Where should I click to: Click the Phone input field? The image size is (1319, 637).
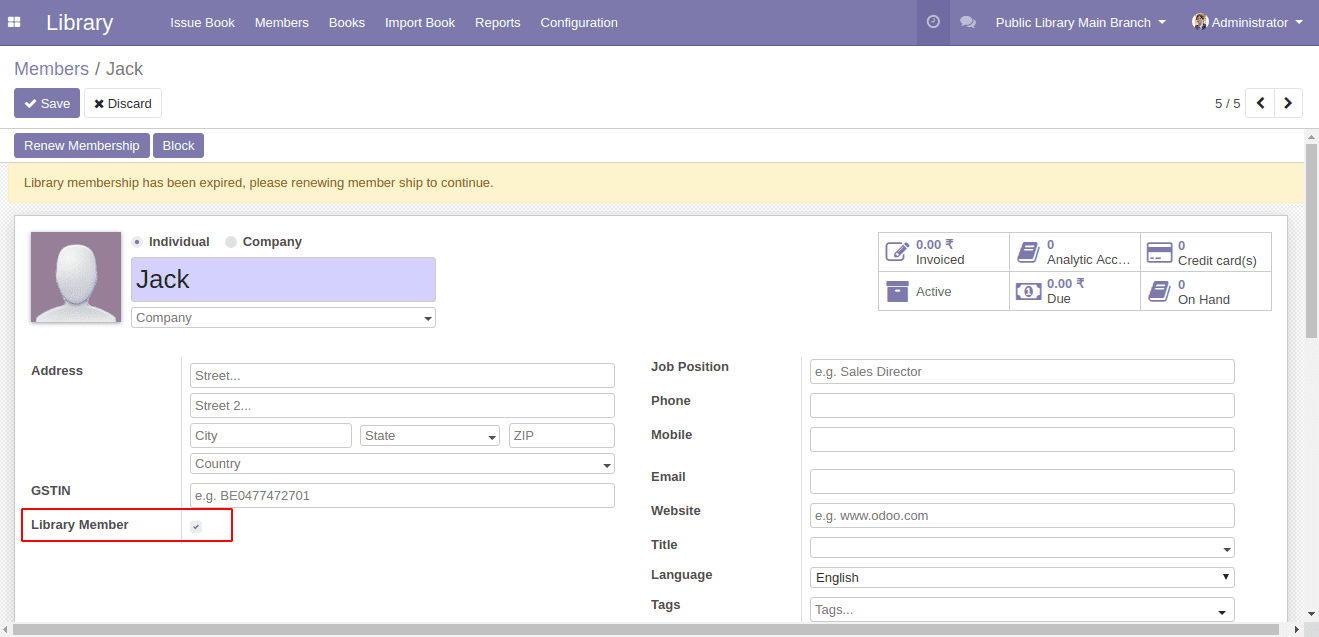(1022, 406)
